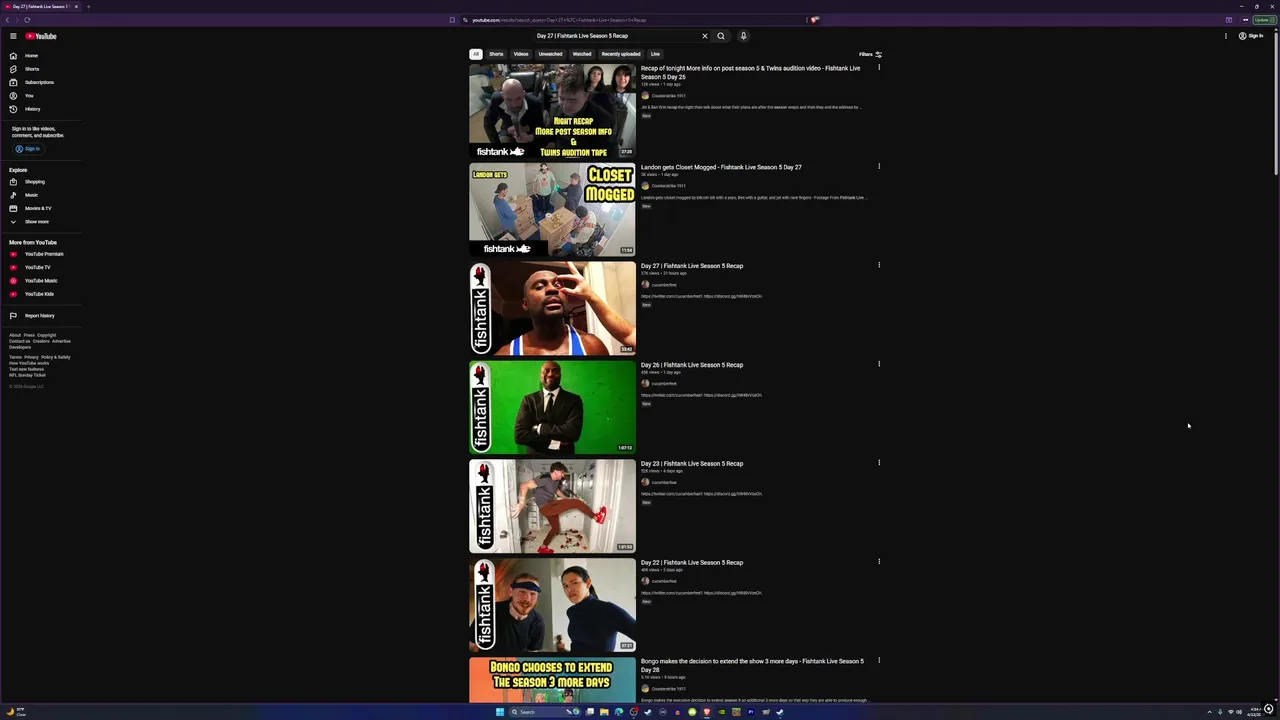Click the sidebar Sign in button
Image resolution: width=1280 pixels, height=720 pixels.
tap(28, 149)
